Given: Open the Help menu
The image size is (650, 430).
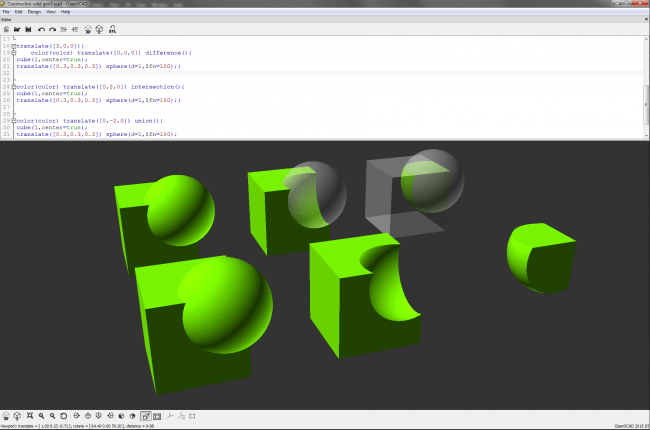Looking at the screenshot, I should pyautogui.click(x=65, y=12).
